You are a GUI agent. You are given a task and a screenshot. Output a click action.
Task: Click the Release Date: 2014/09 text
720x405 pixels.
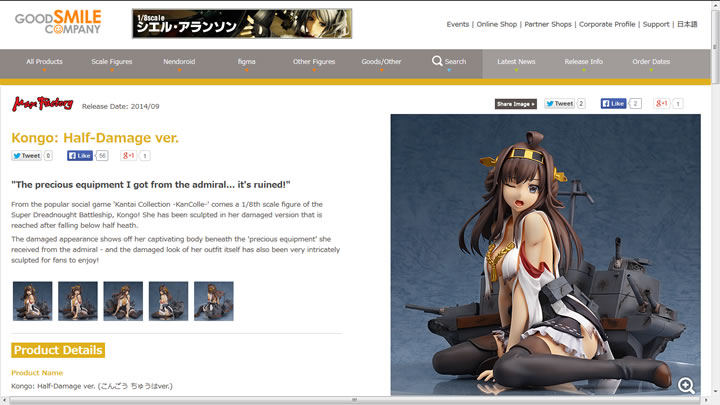click(121, 107)
